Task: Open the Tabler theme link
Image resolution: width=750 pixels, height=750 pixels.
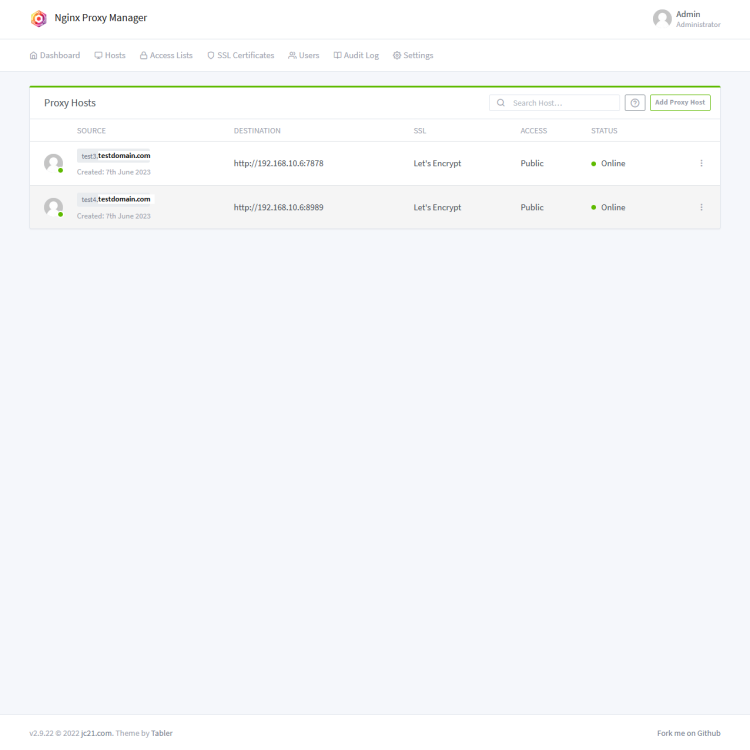Action: pos(162,733)
